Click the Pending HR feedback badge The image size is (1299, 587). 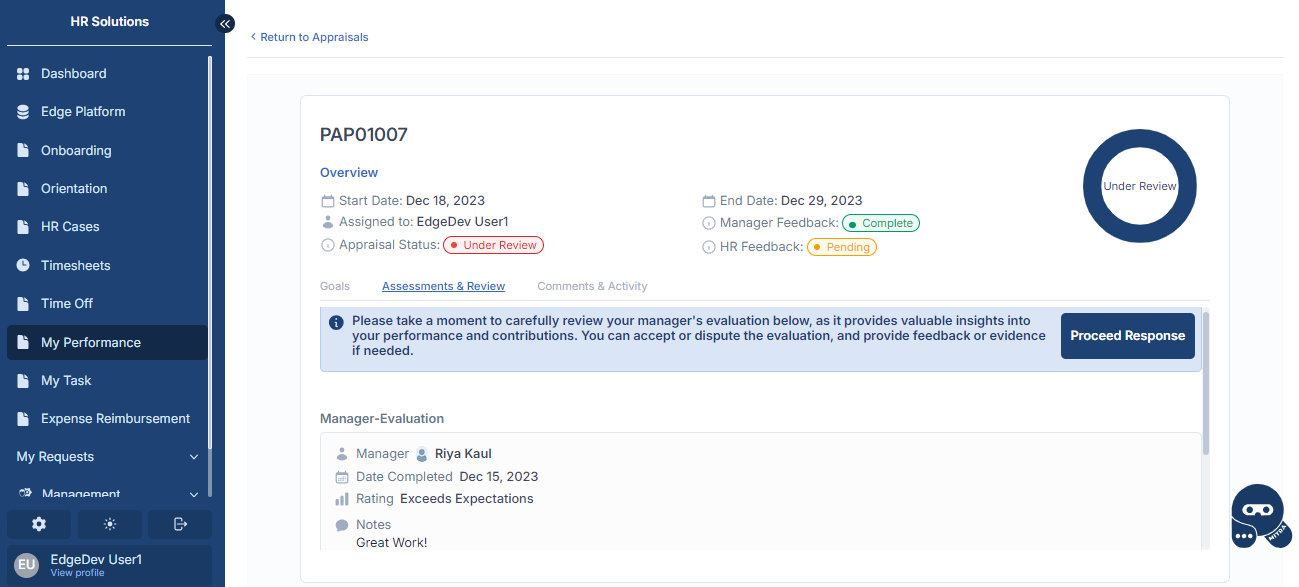point(842,247)
